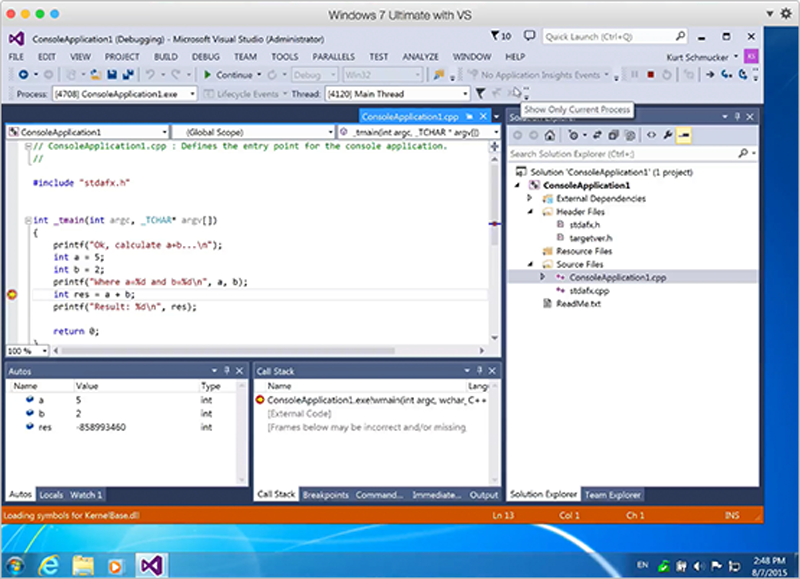The image size is (800, 579).
Task: Click the View Code angle-brackets icon
Action: (652, 135)
